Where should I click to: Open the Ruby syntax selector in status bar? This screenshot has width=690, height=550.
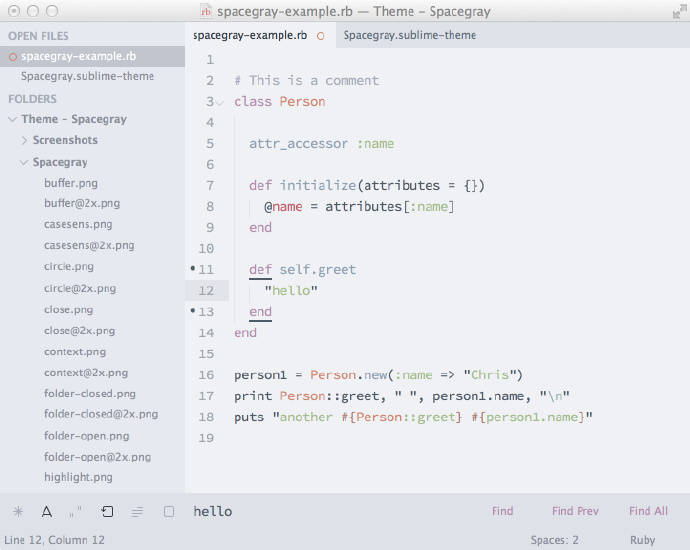coord(642,540)
